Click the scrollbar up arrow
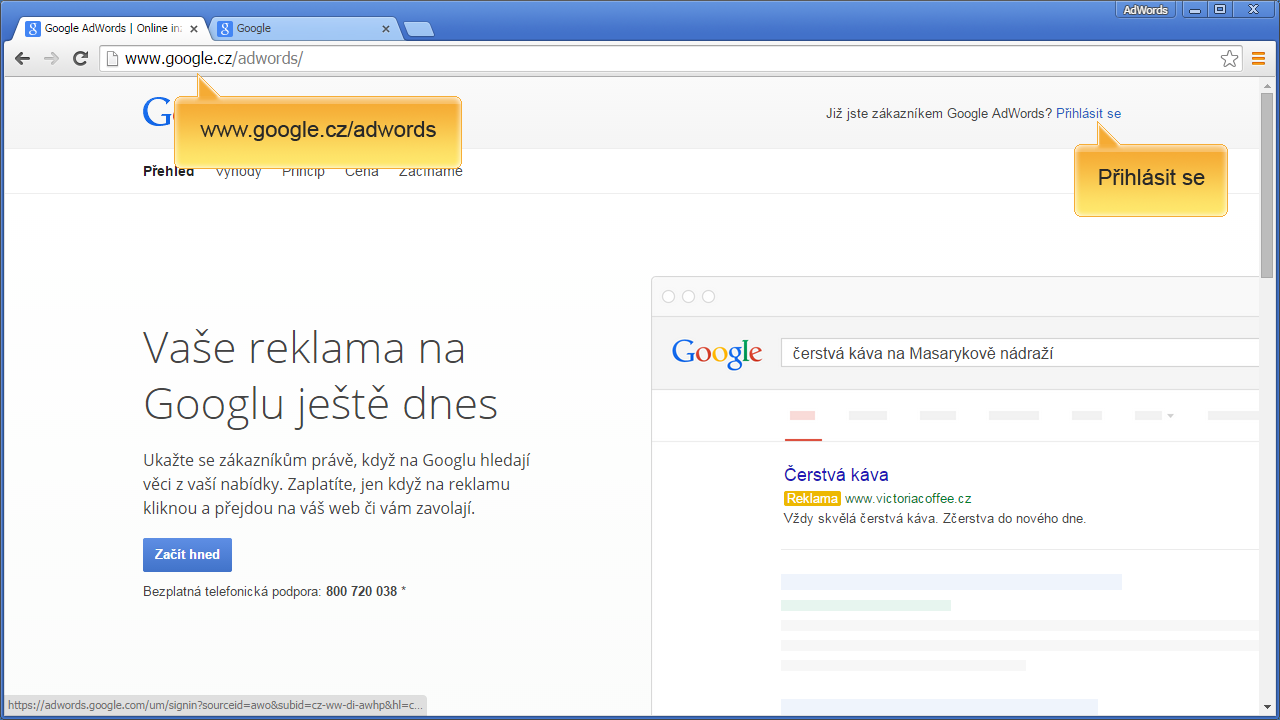 point(1267,85)
